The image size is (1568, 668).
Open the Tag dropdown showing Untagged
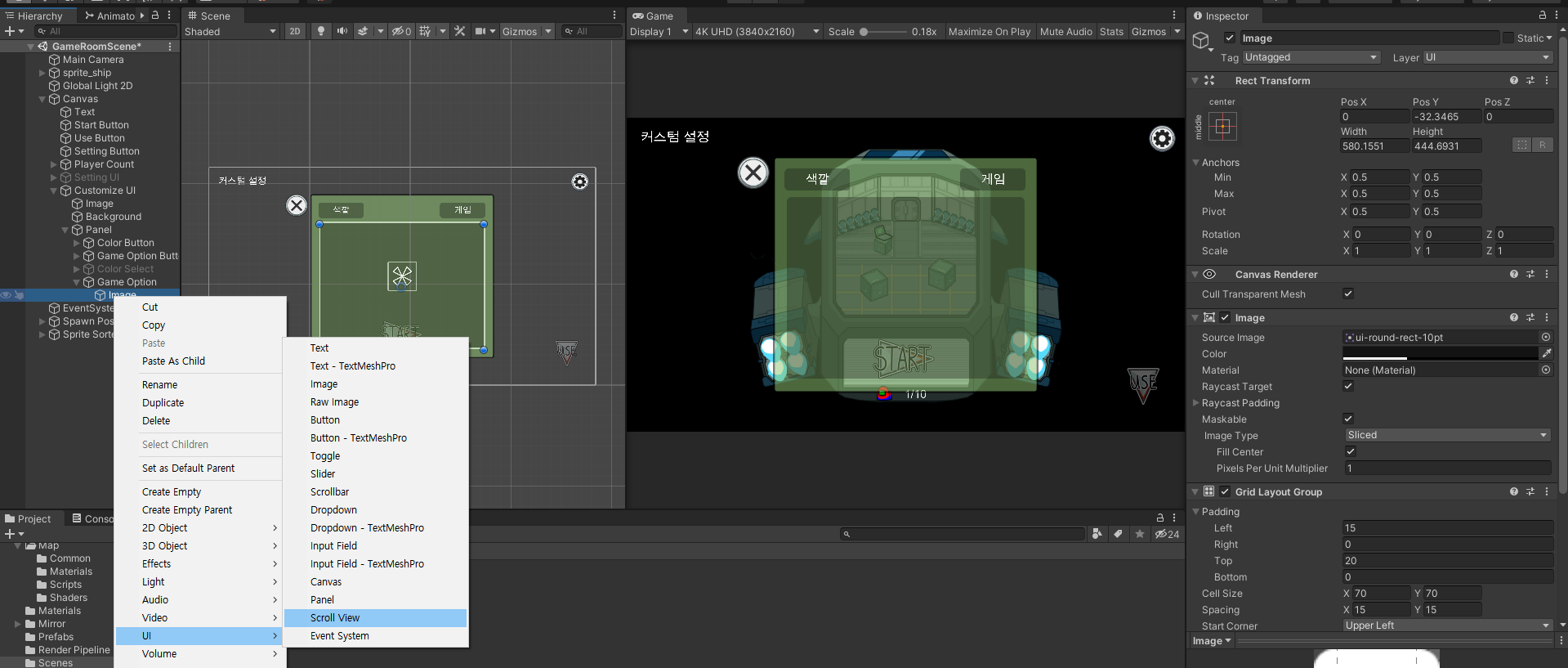point(1311,57)
